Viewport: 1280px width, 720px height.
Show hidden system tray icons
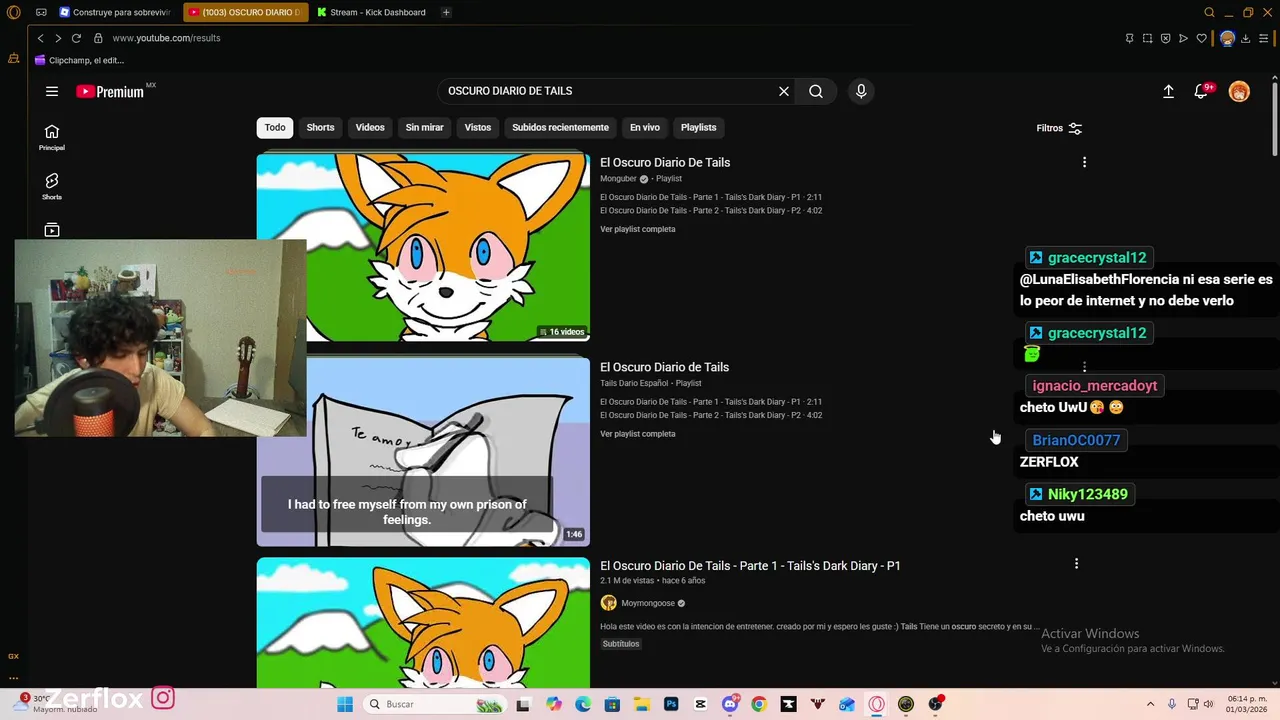tap(1150, 704)
